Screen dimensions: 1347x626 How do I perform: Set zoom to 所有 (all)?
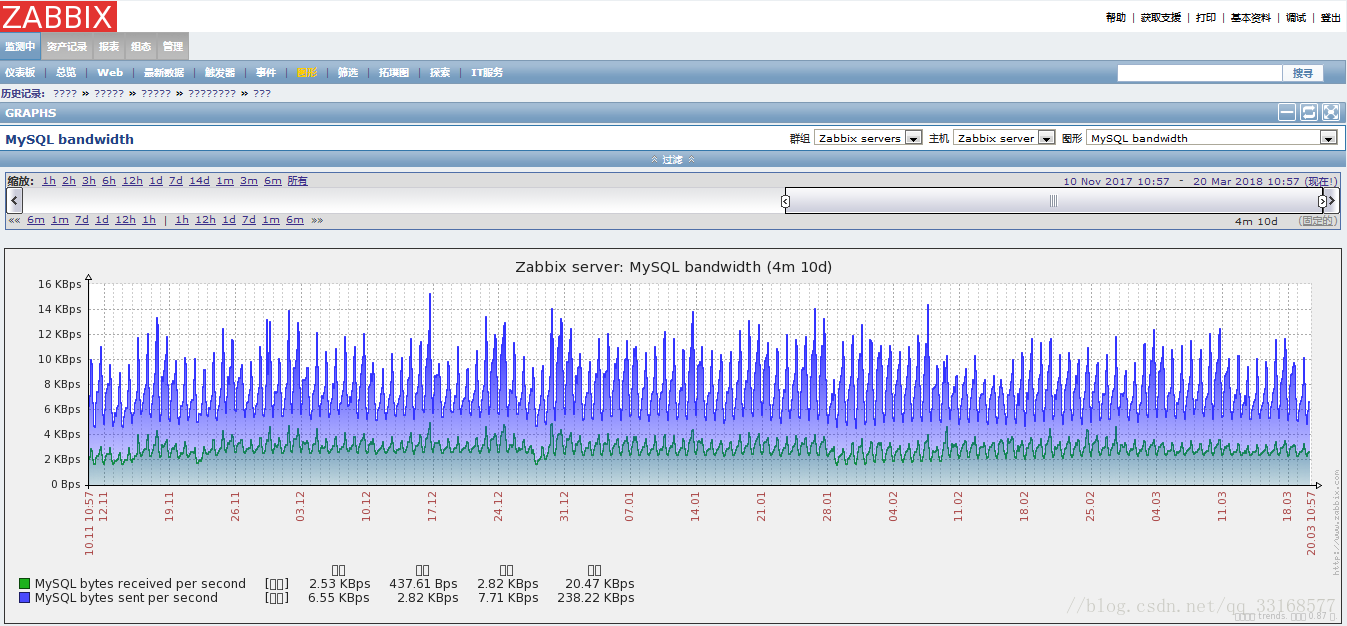click(x=298, y=181)
